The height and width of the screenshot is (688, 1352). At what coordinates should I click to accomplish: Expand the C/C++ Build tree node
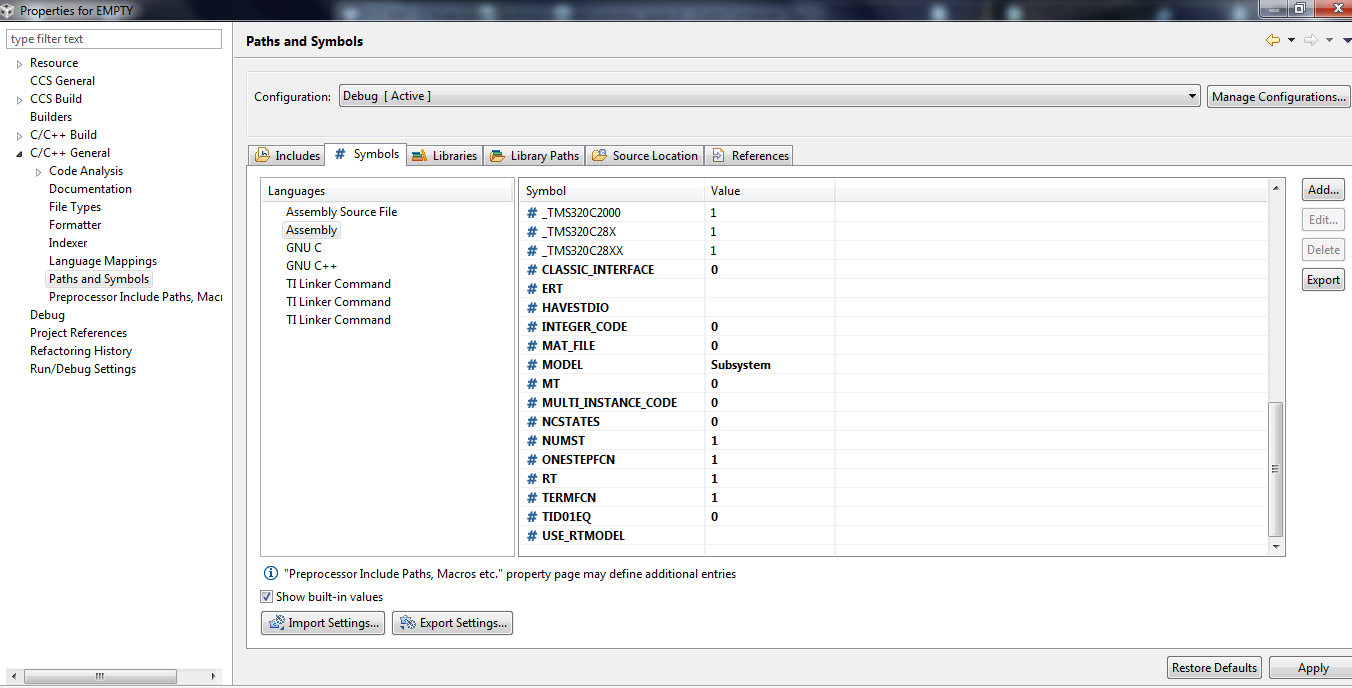(19, 136)
